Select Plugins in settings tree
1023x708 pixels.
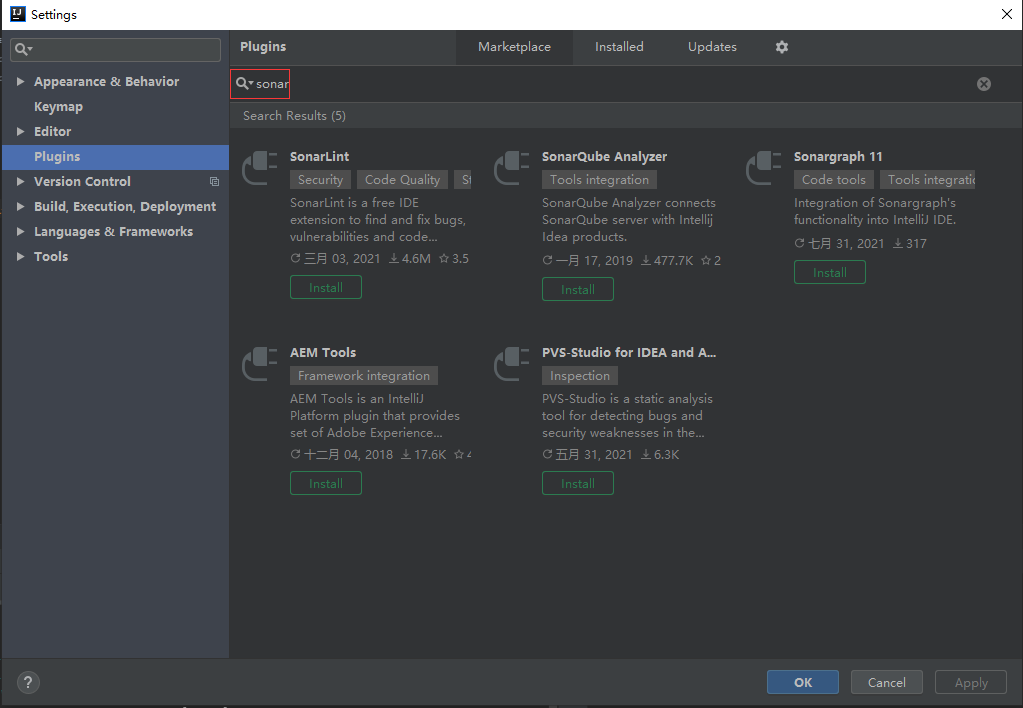click(x=115, y=157)
